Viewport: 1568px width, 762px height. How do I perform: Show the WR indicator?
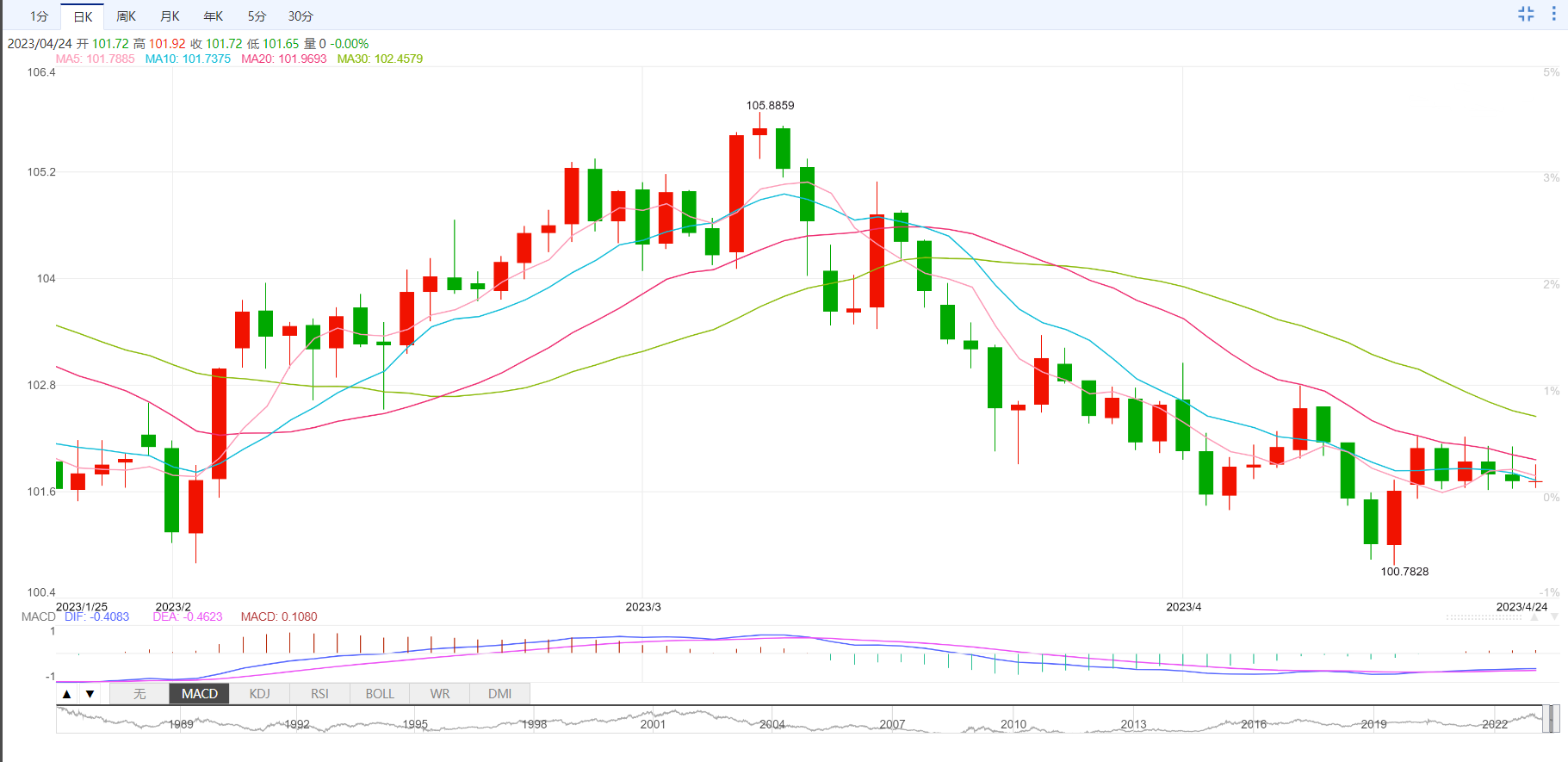pyautogui.click(x=440, y=694)
